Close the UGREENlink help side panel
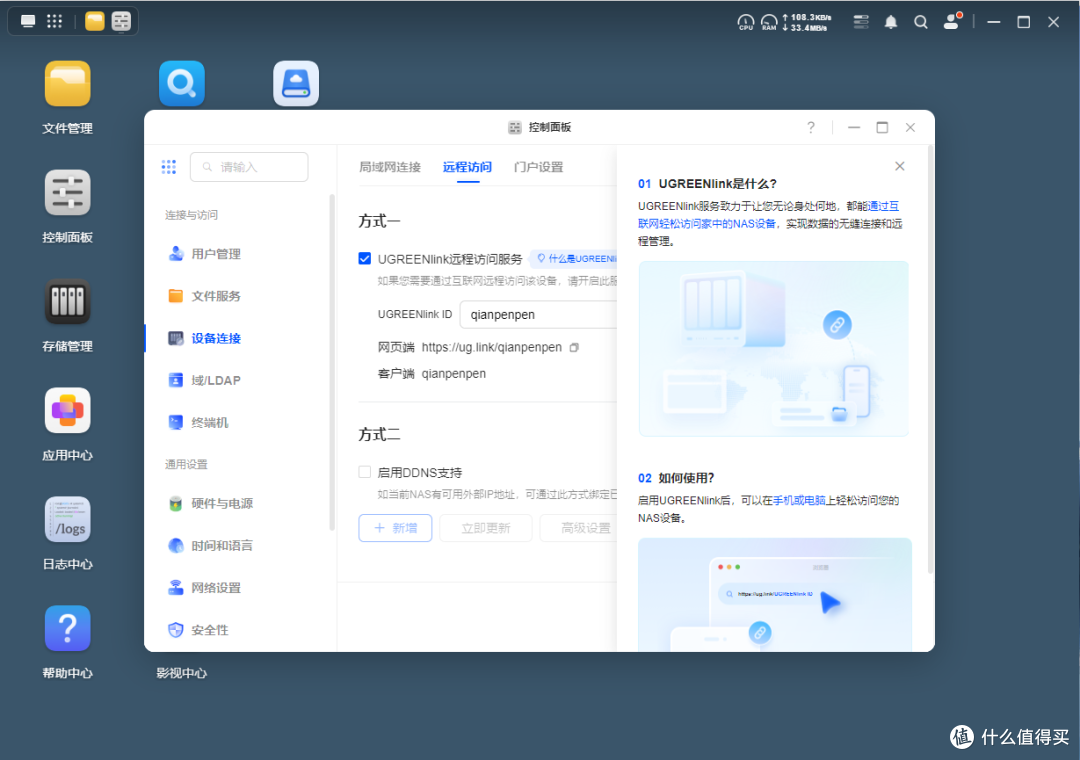The height and width of the screenshot is (760, 1080). (x=900, y=166)
